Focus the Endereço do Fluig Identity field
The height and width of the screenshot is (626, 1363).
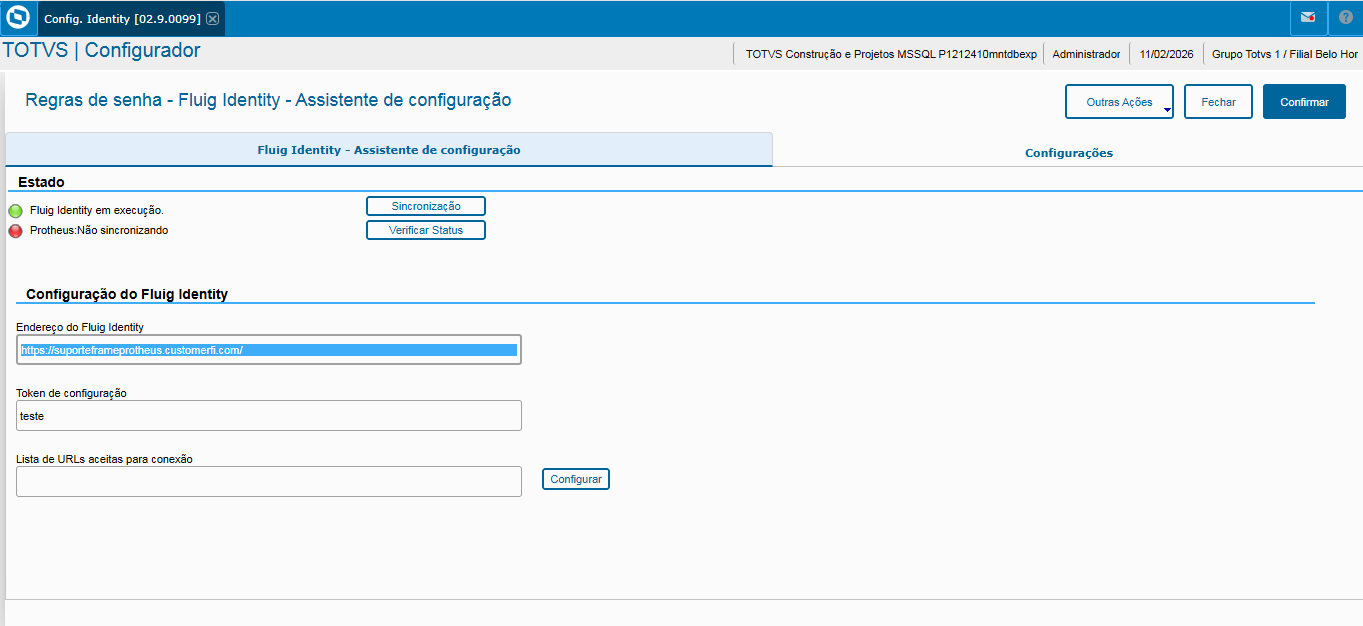[x=269, y=350]
